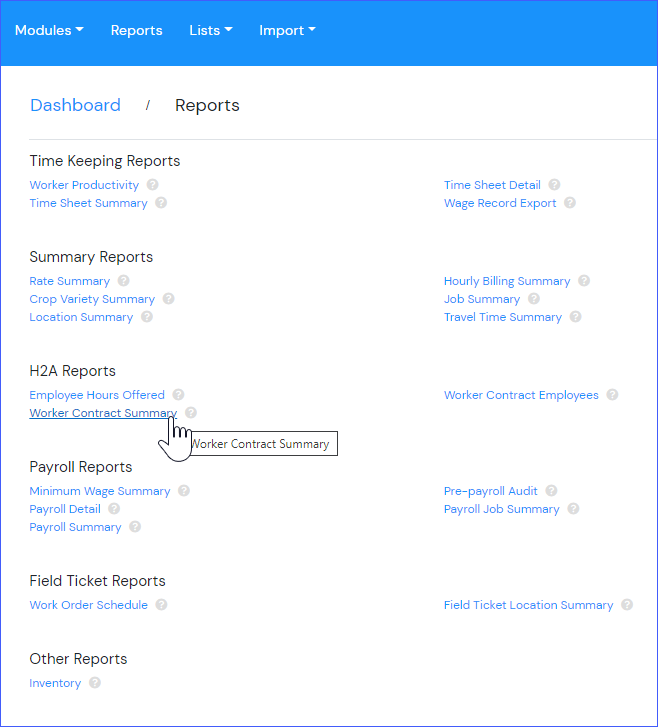Viewport: 658px width, 727px height.
Task: Open the Job Summary report
Action: (x=482, y=299)
